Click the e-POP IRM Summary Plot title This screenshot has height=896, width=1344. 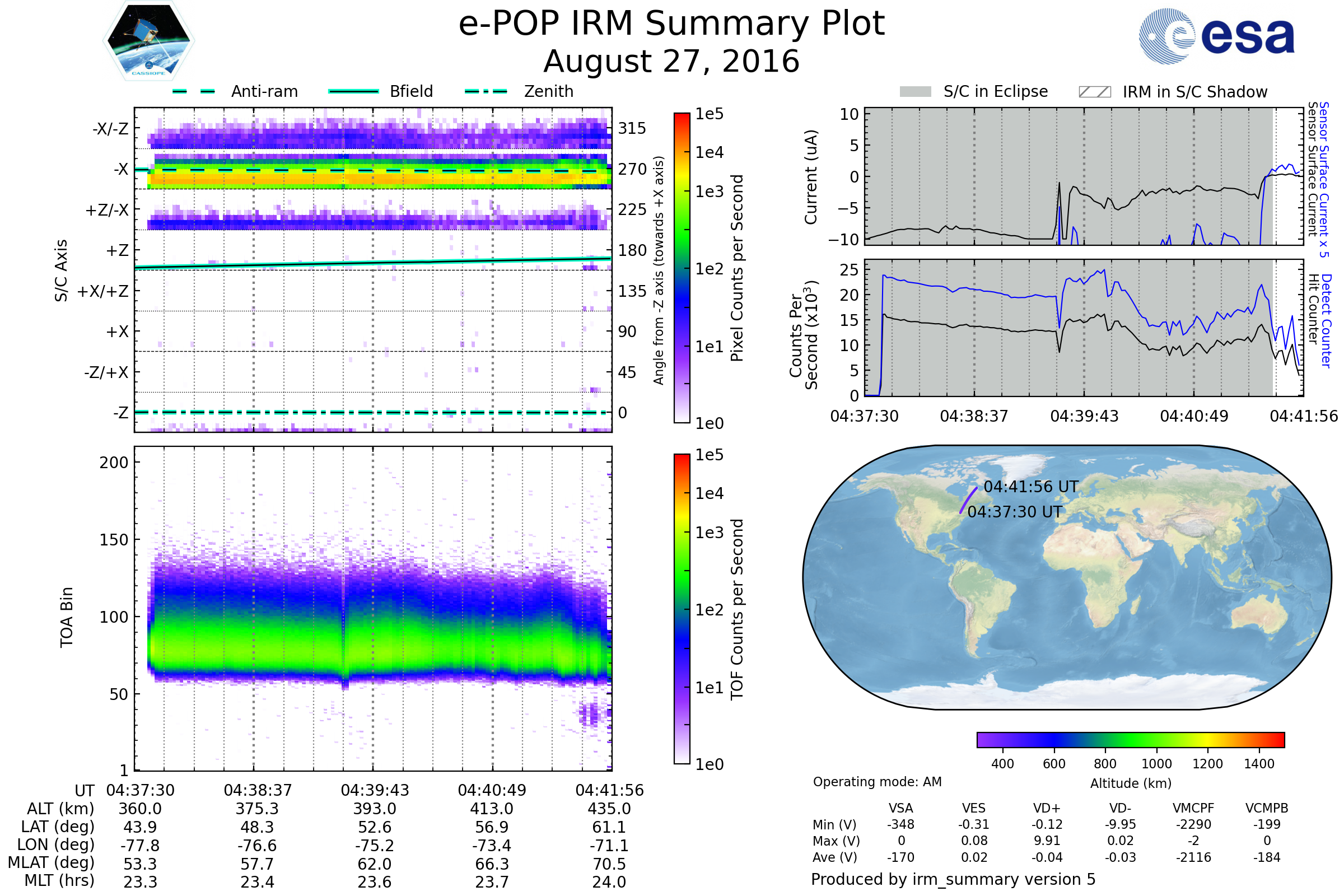click(671, 24)
